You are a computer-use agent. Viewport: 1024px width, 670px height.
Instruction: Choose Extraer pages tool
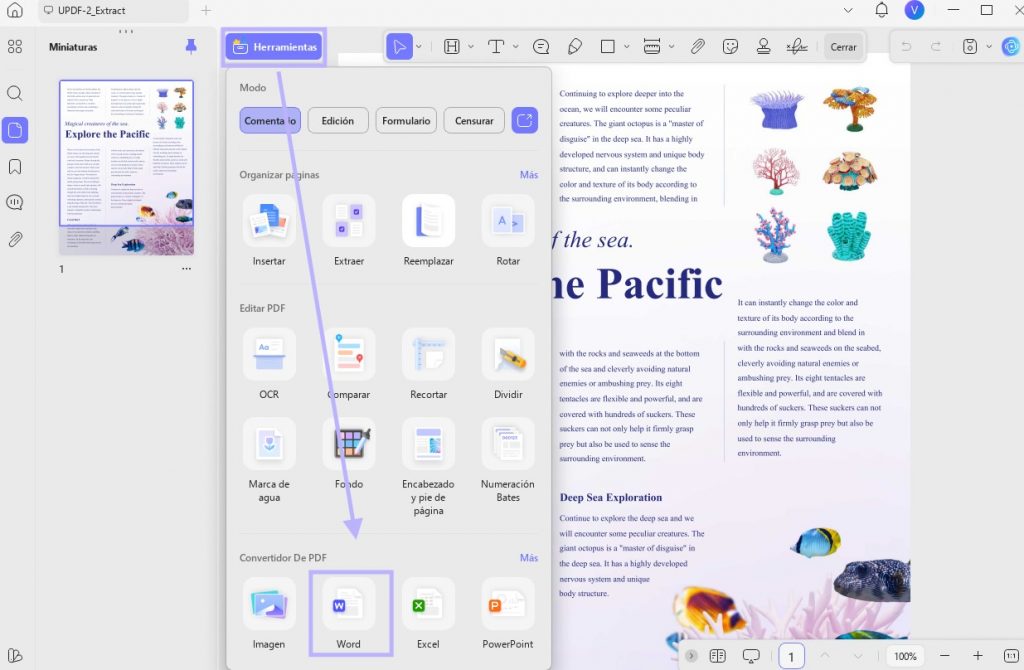349,231
